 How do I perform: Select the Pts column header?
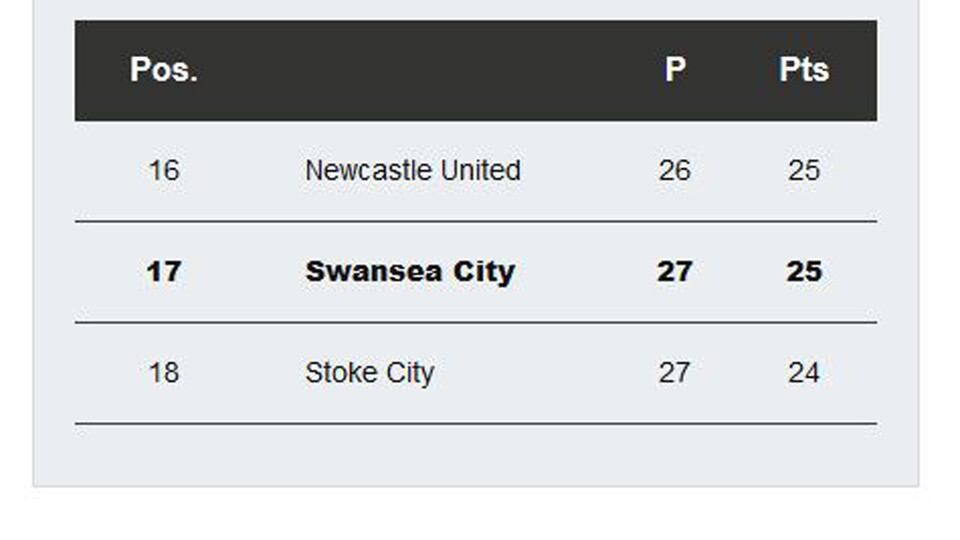(803, 70)
